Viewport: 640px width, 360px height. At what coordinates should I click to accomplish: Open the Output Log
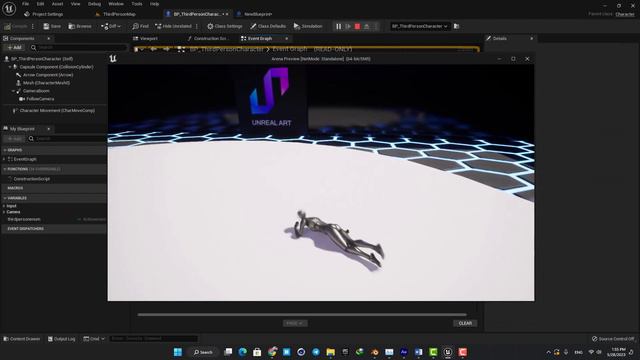pos(62,339)
